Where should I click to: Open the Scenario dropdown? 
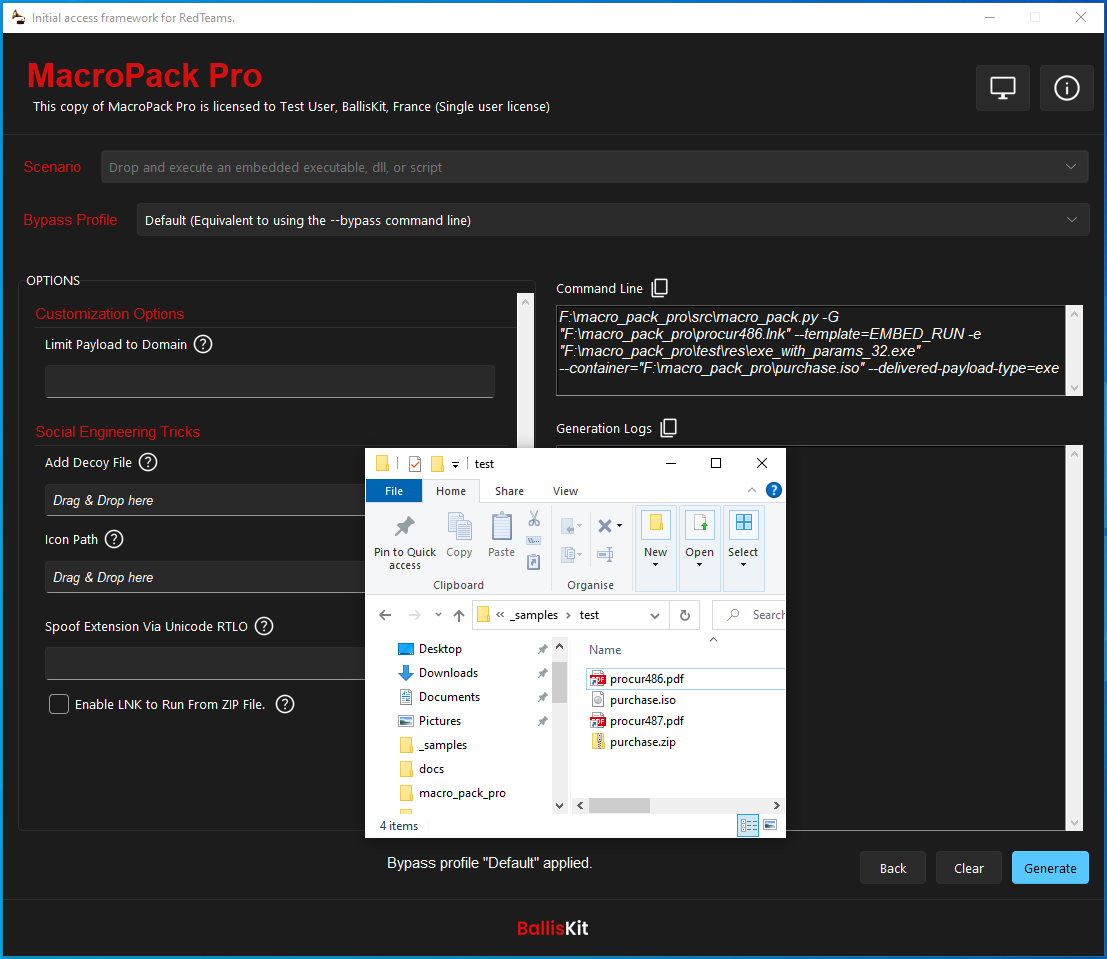pyautogui.click(x=594, y=167)
